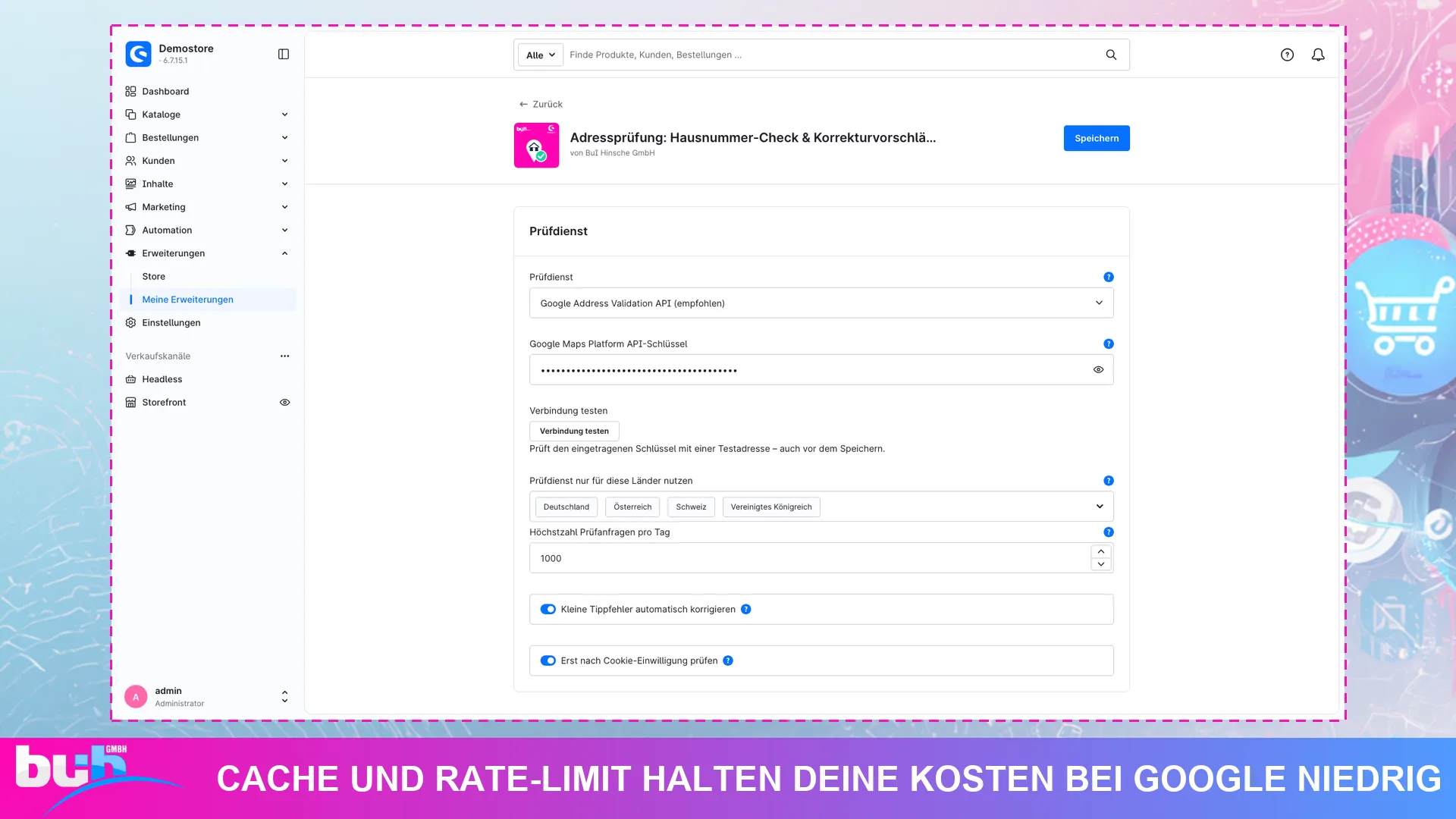Click the Adressprüfung plugin logo
The width and height of the screenshot is (1456, 819).
(536, 145)
